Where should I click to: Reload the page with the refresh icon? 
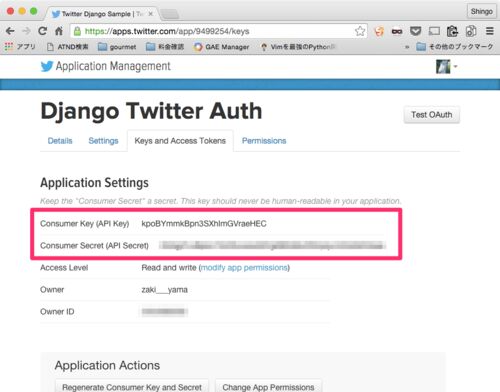coord(42,31)
